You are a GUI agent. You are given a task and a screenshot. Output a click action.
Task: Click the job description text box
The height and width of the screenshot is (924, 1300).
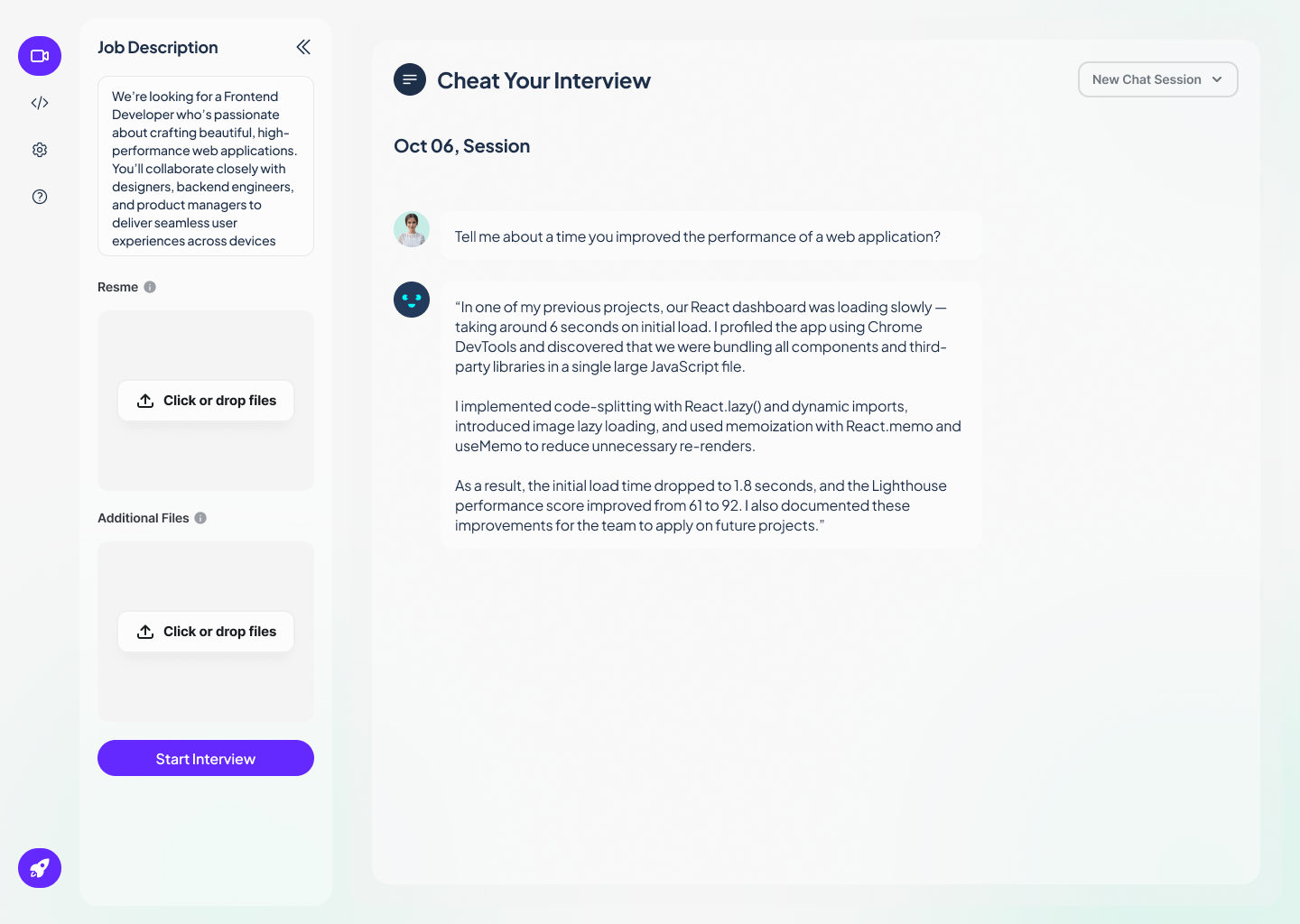click(x=206, y=167)
